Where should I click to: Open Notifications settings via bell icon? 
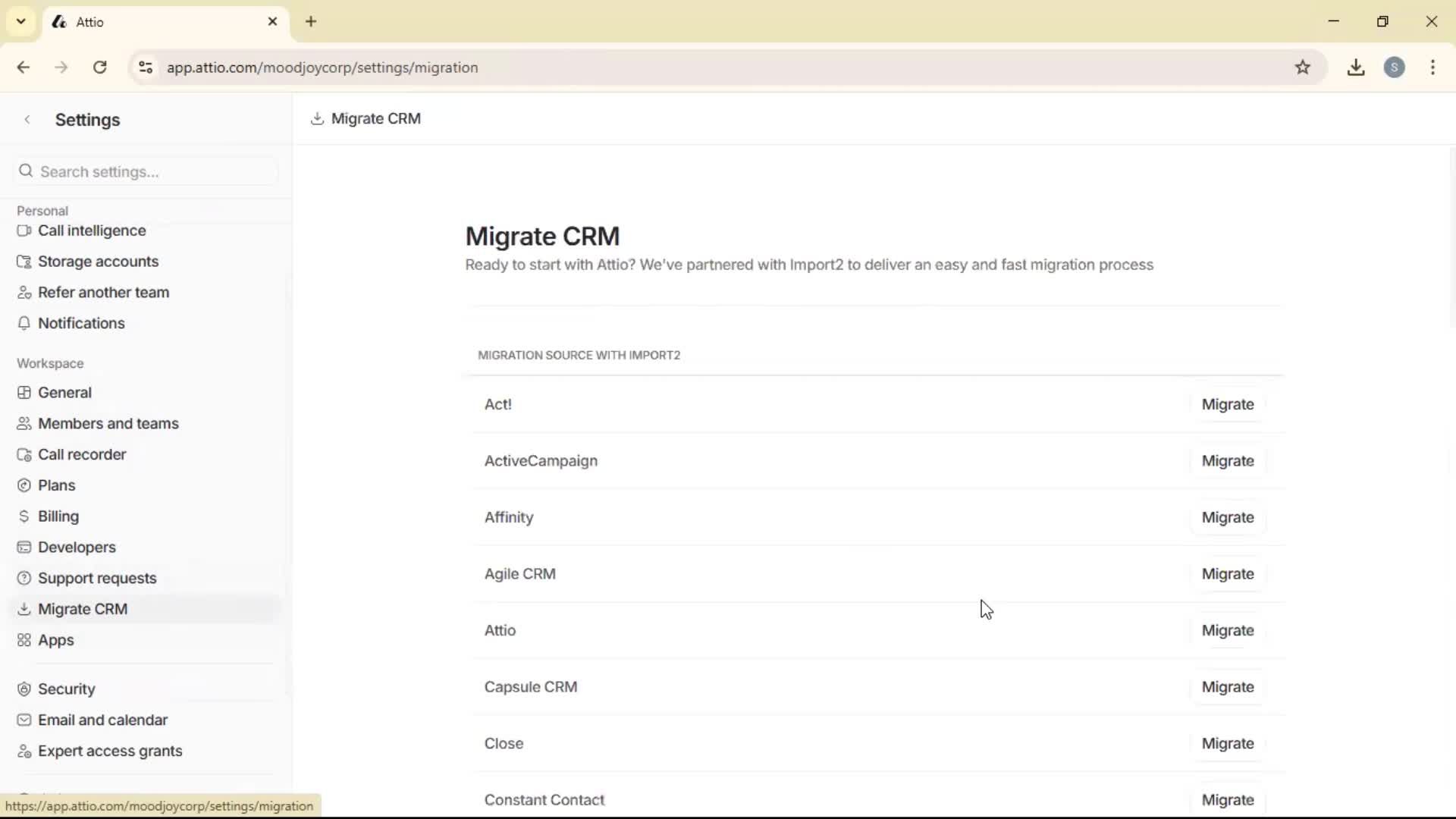point(25,323)
